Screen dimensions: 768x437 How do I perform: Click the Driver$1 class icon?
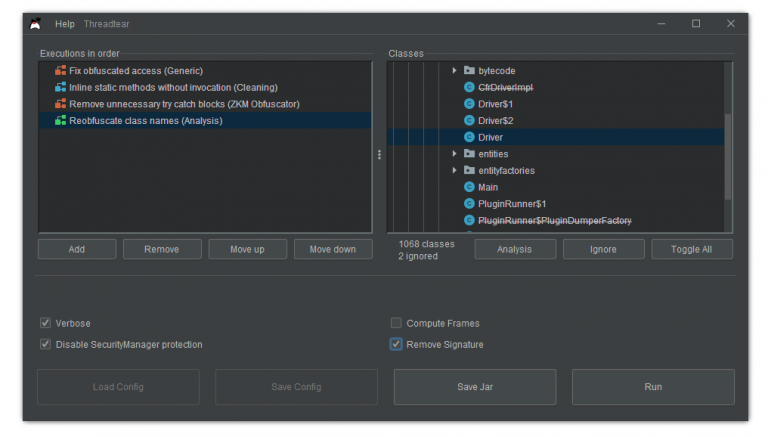[x=469, y=104]
